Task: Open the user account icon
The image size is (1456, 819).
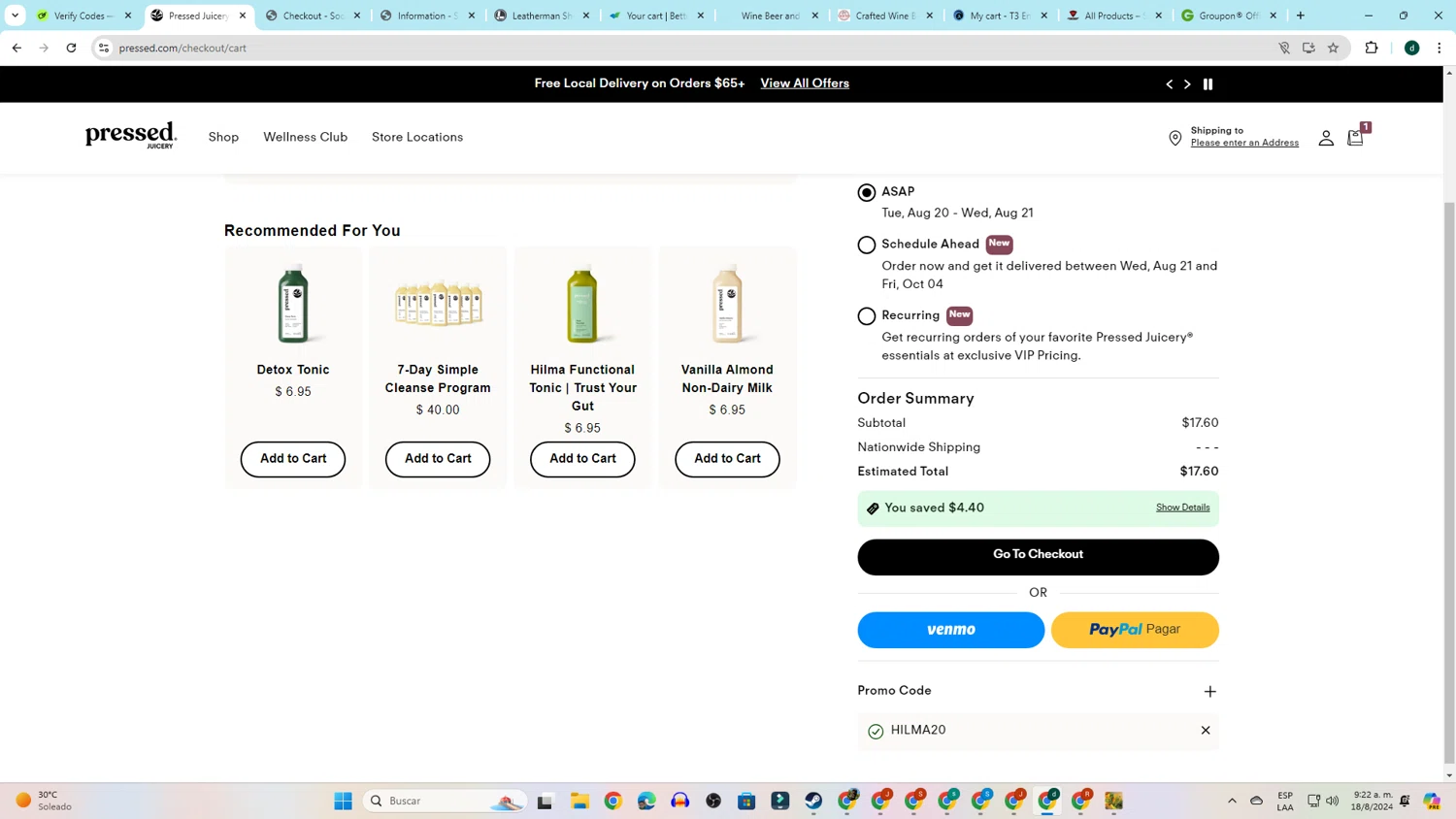Action: click(1326, 139)
